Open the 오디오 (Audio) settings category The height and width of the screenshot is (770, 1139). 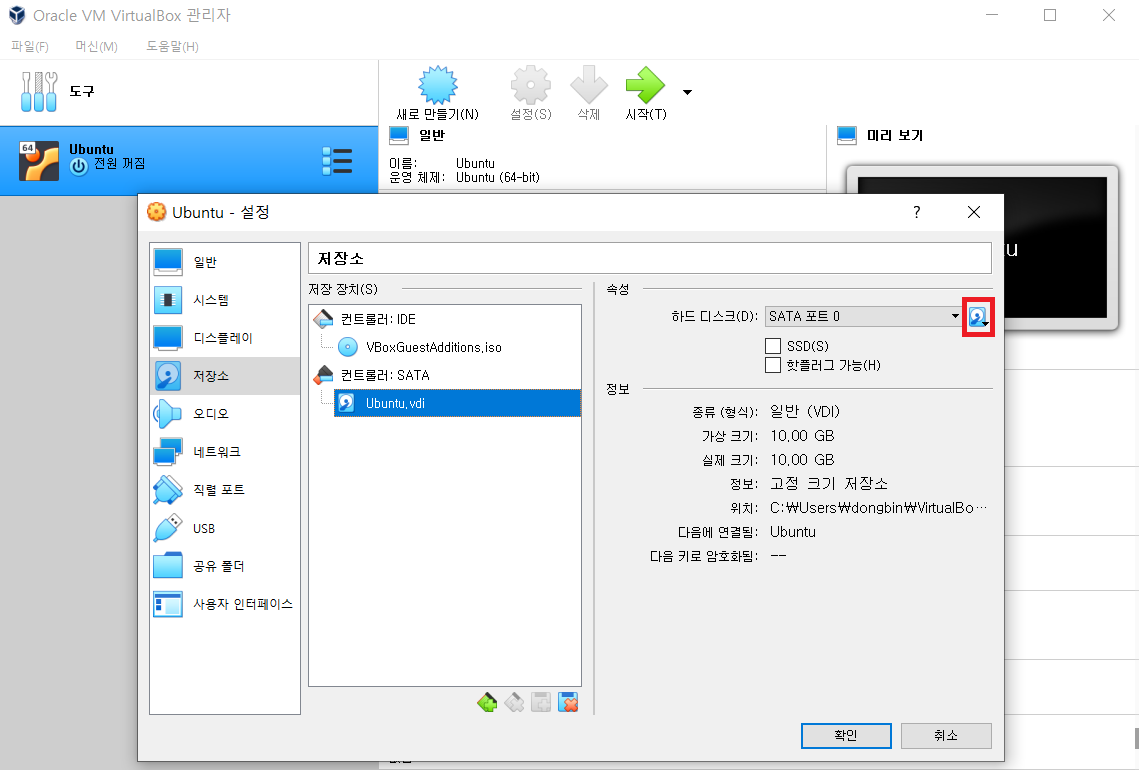point(225,413)
